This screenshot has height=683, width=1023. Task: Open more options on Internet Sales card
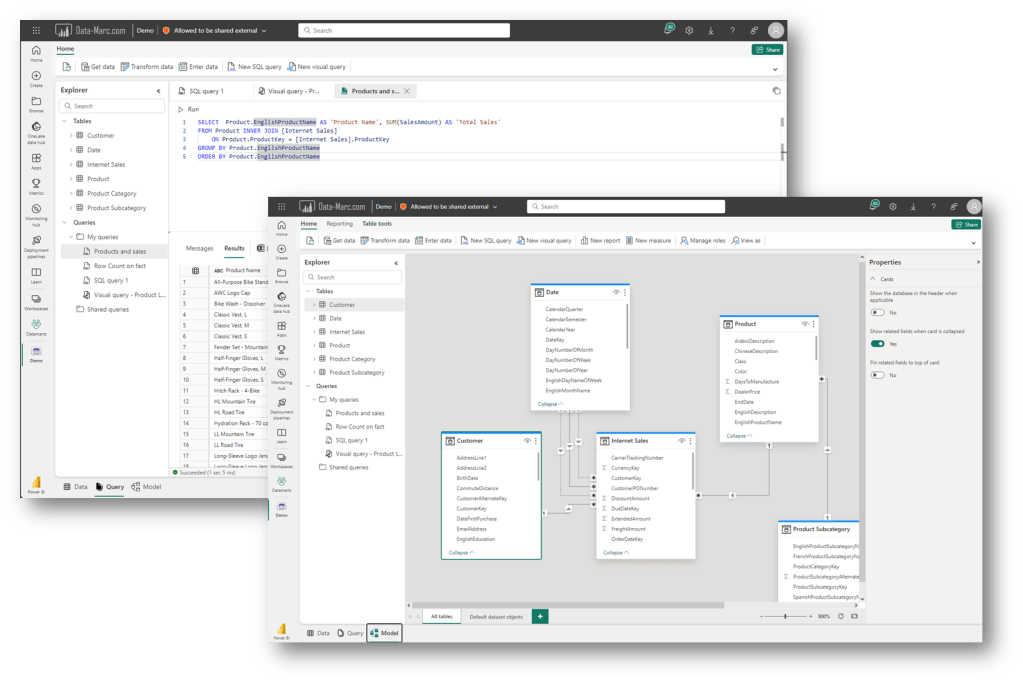pos(691,441)
